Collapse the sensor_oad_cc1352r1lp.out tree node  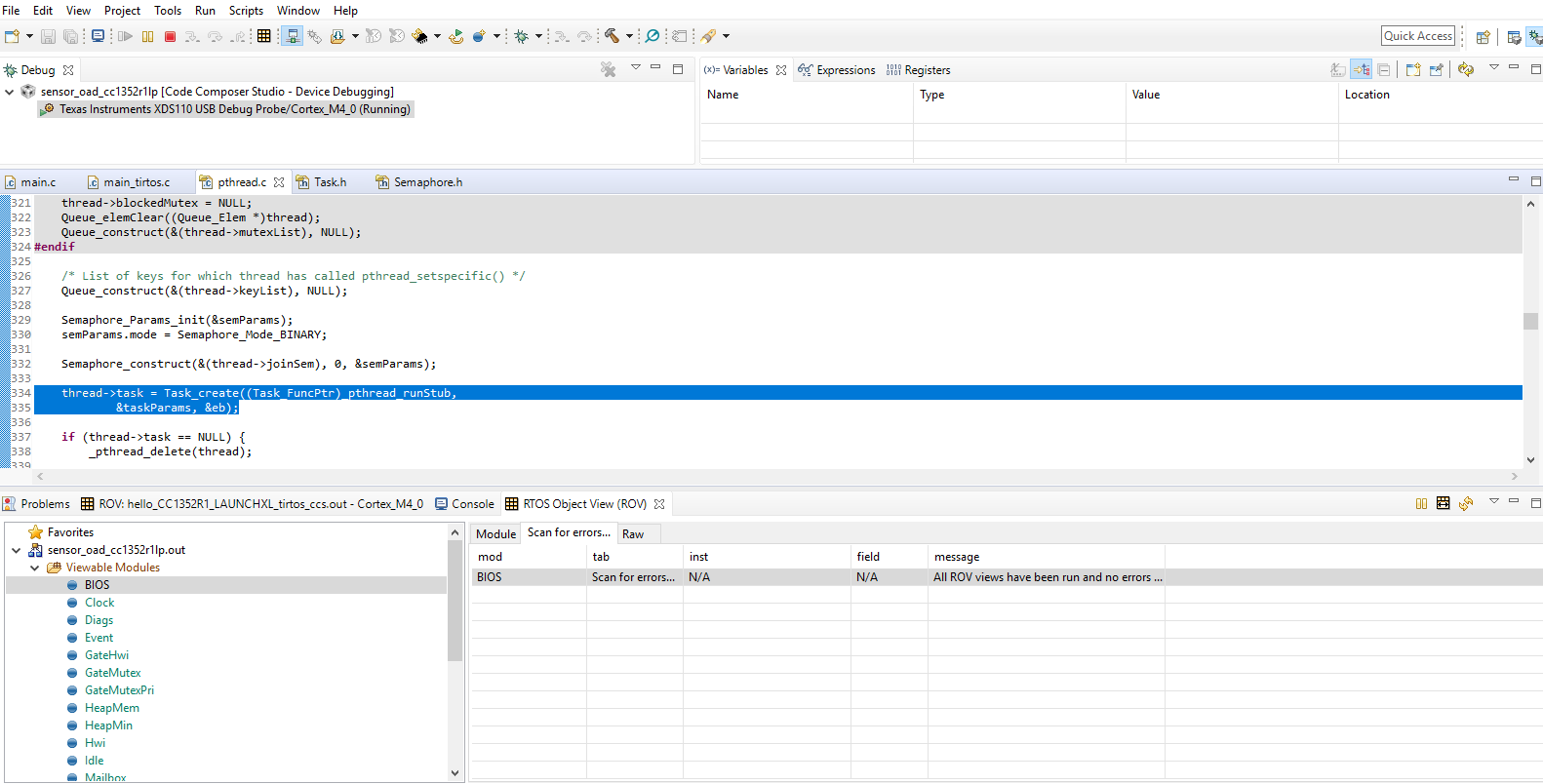pos(17,550)
